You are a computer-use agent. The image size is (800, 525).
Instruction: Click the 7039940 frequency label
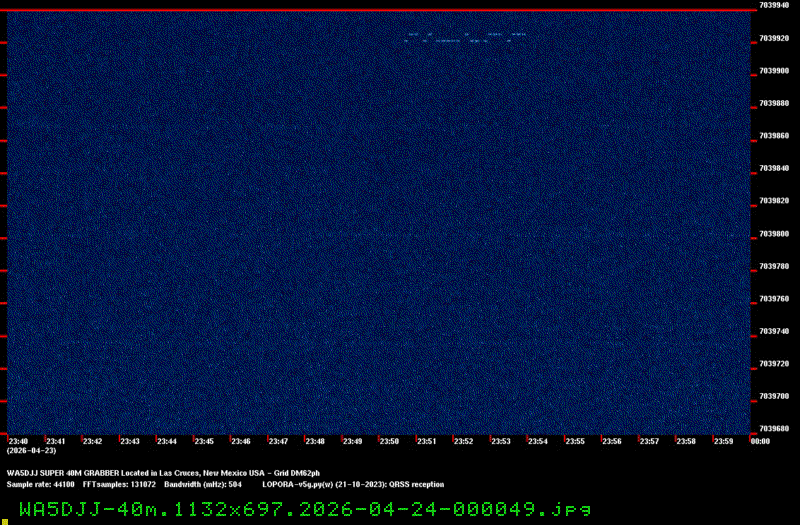(774, 5)
